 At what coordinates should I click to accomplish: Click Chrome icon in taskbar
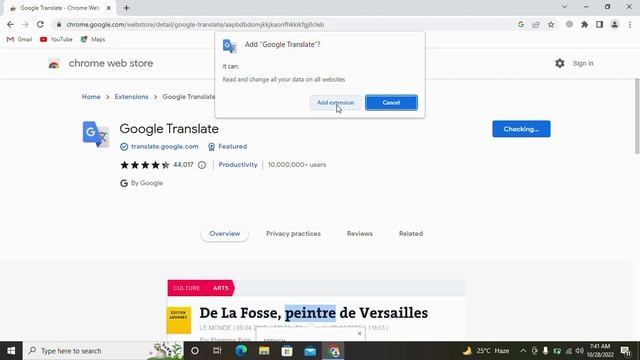point(333,351)
